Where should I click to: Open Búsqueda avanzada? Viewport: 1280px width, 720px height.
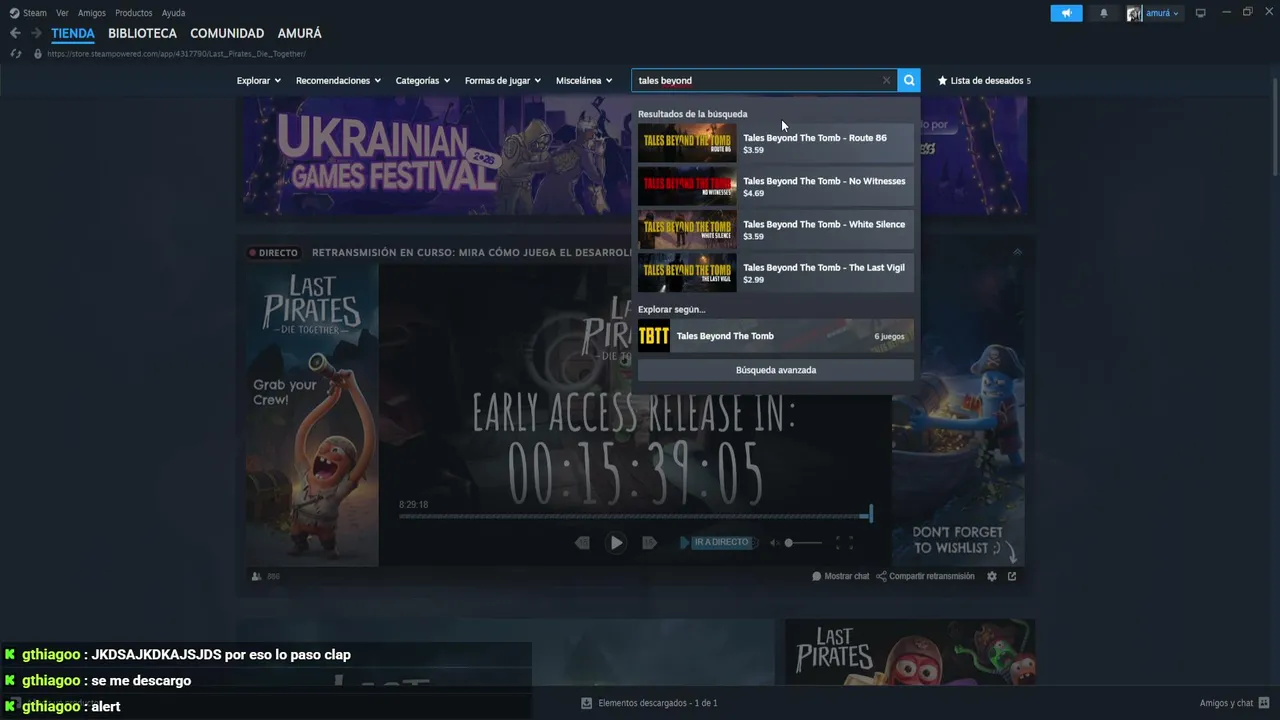(x=776, y=370)
